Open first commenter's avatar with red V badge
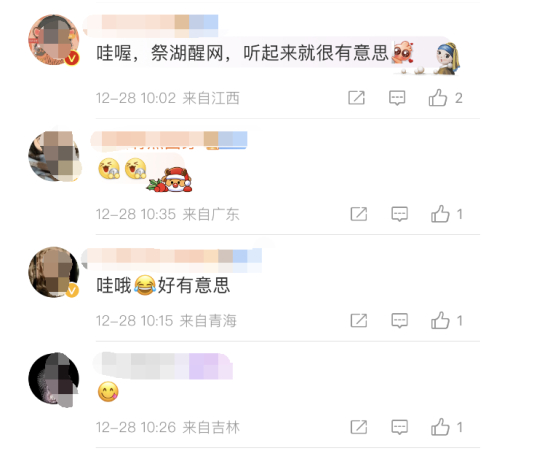The width and height of the screenshot is (550, 451). (x=54, y=40)
